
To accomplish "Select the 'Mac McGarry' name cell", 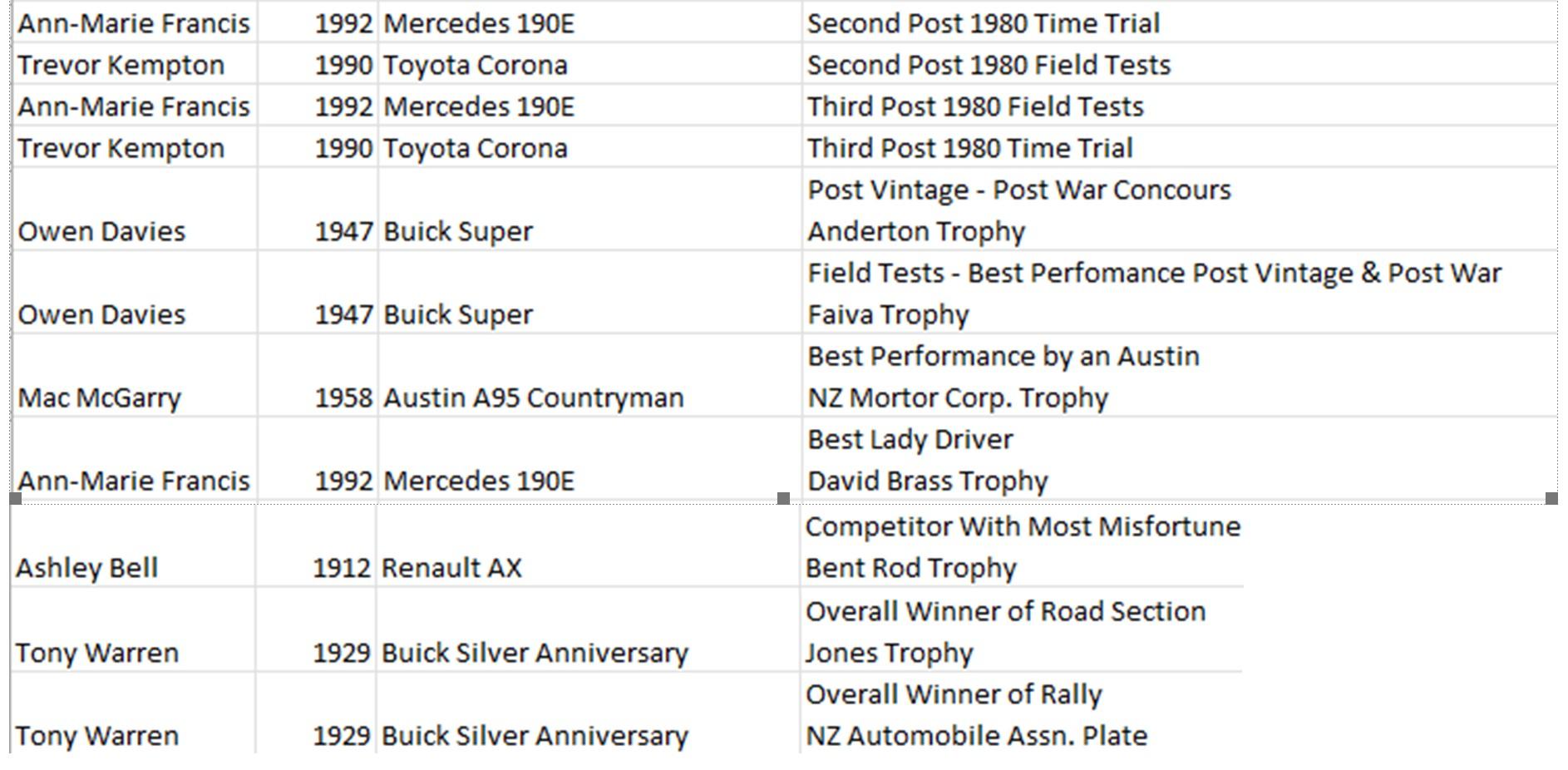I will tap(99, 397).
